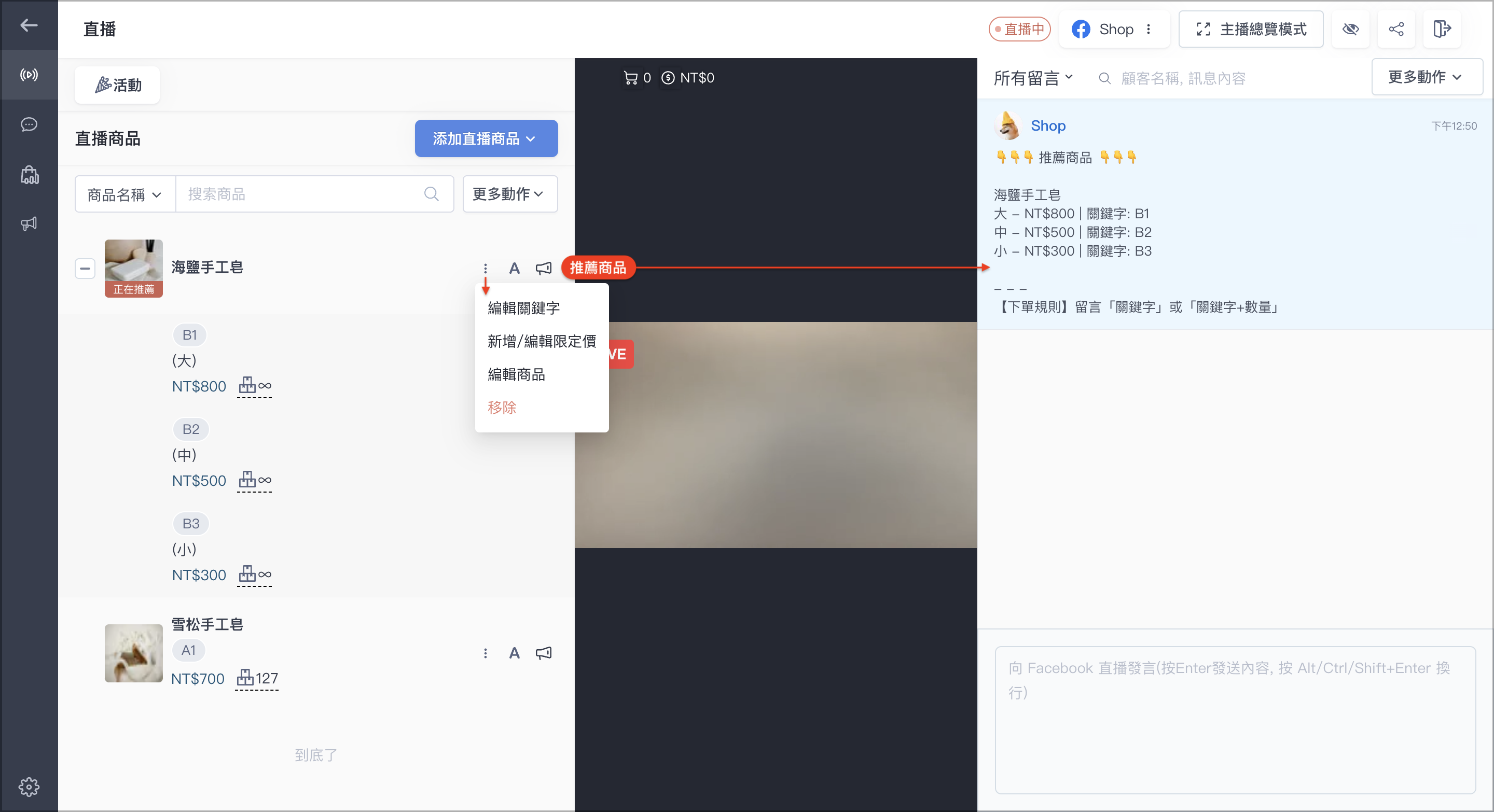Open the shop store sidebar icon
1494x812 pixels.
pos(29,174)
